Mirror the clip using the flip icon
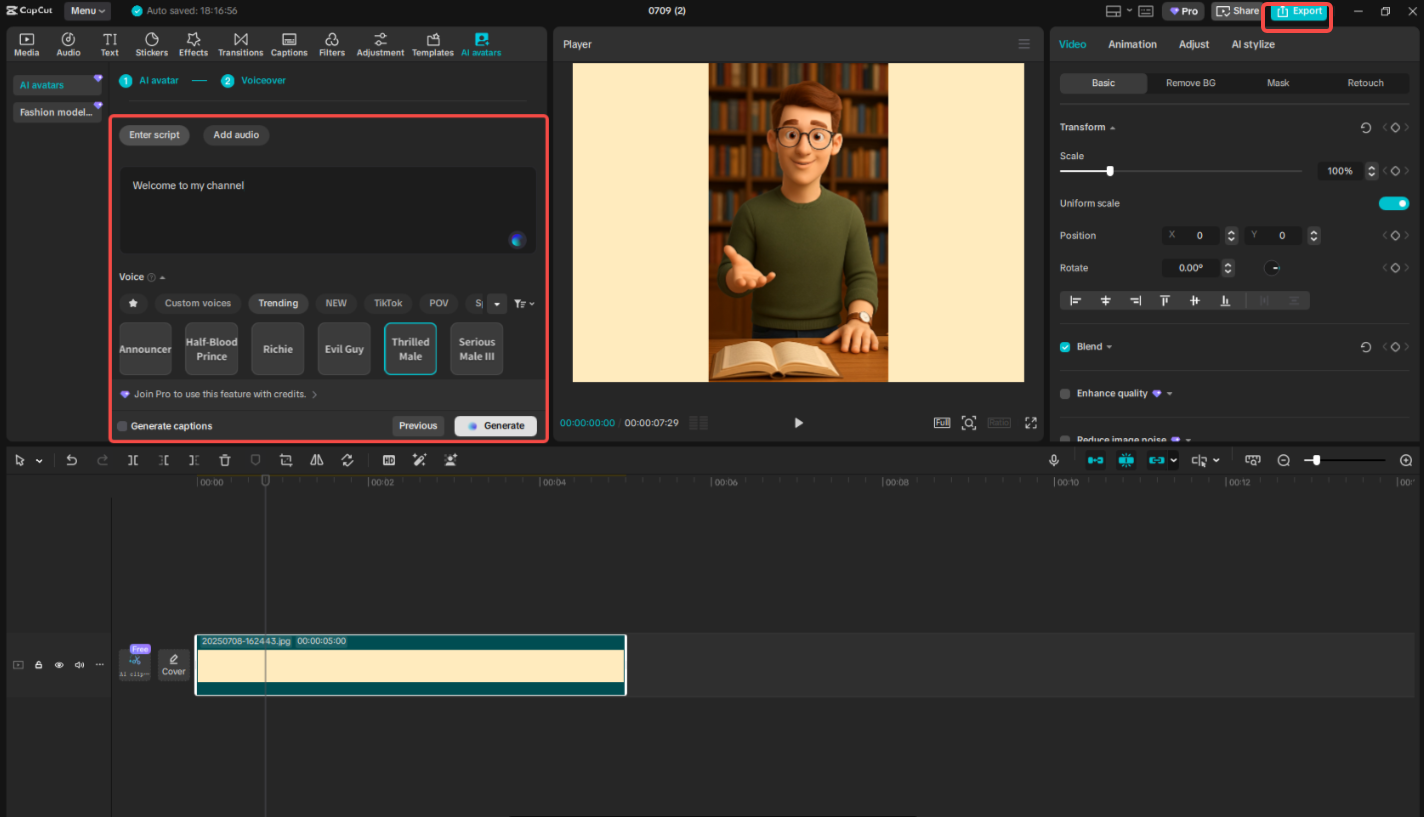 point(317,459)
